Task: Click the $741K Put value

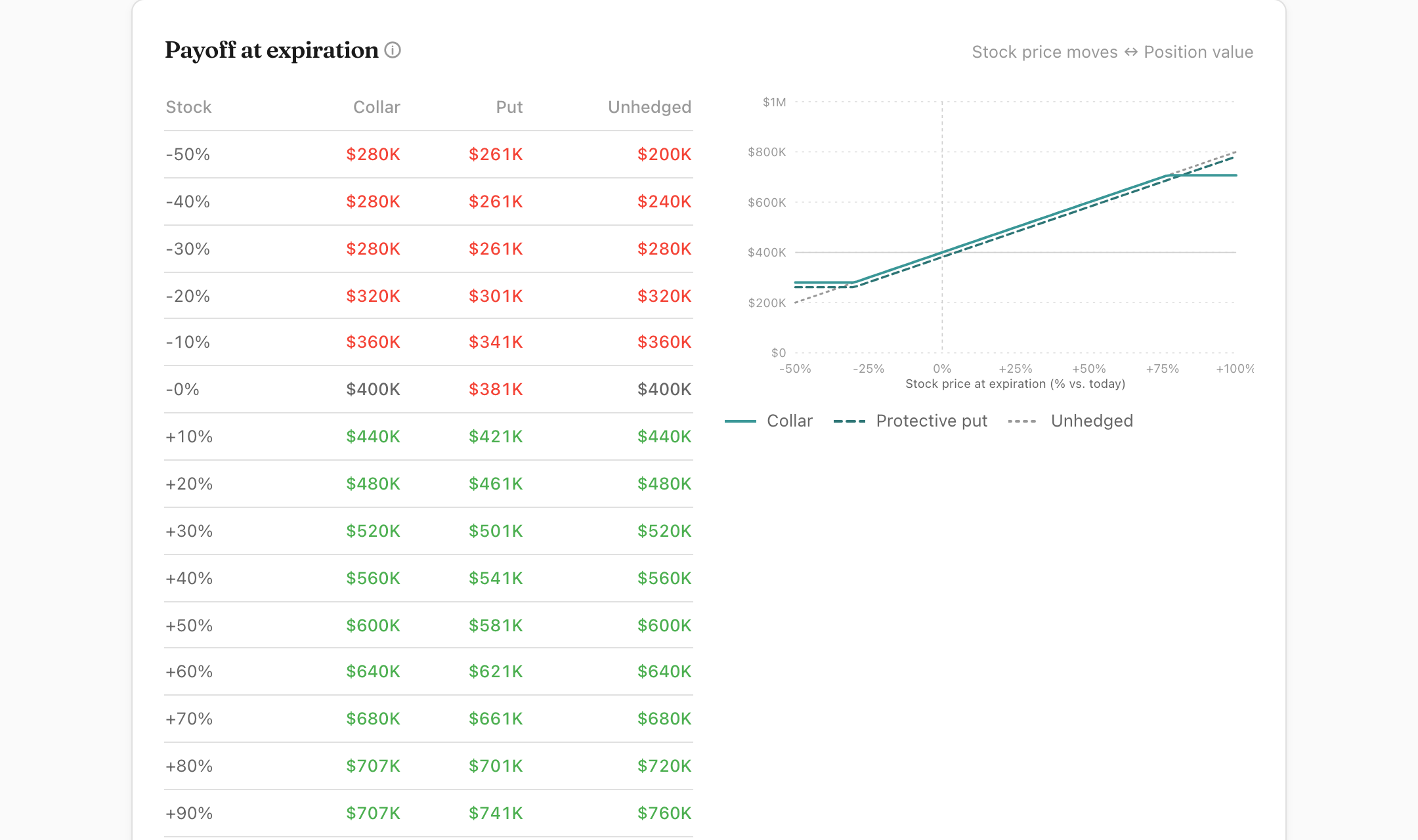Action: point(496,813)
